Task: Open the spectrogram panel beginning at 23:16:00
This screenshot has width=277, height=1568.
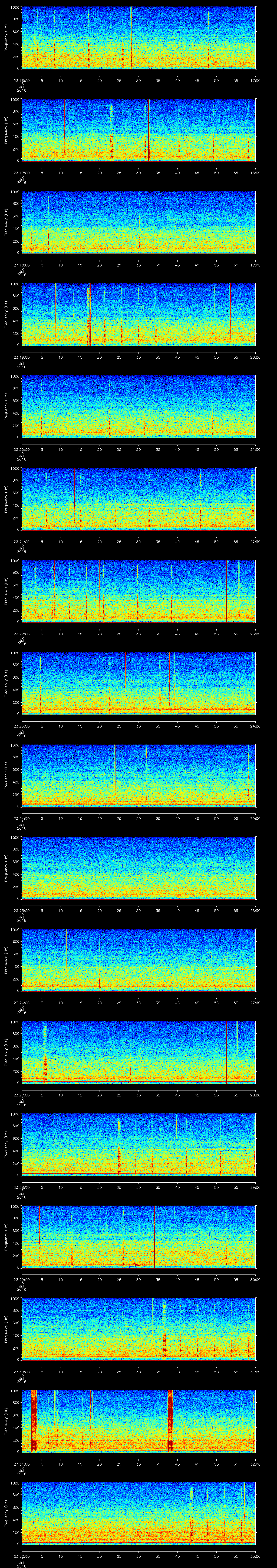Action: [138, 38]
